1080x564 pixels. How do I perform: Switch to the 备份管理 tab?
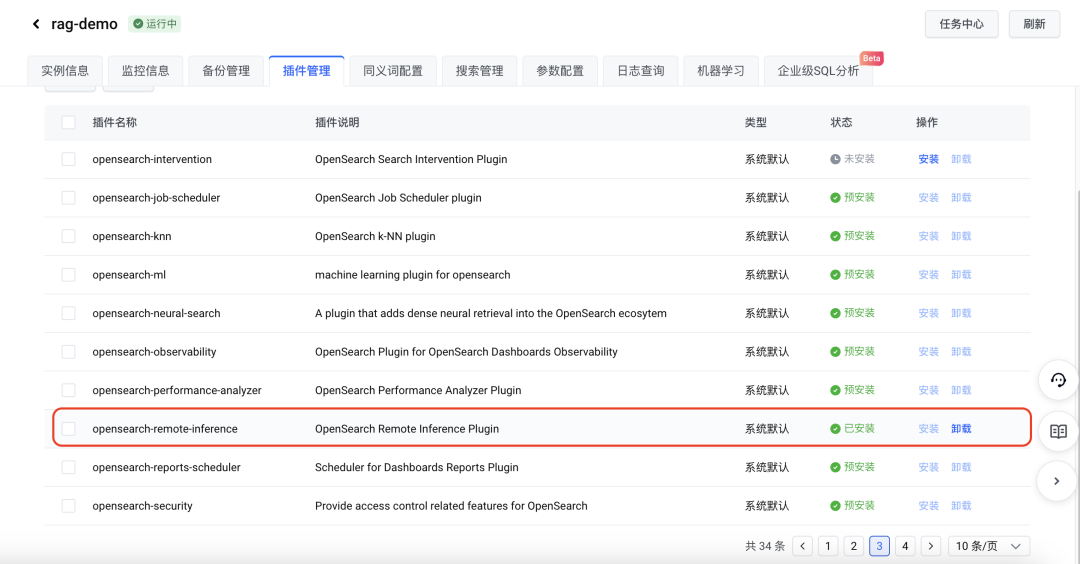point(226,71)
